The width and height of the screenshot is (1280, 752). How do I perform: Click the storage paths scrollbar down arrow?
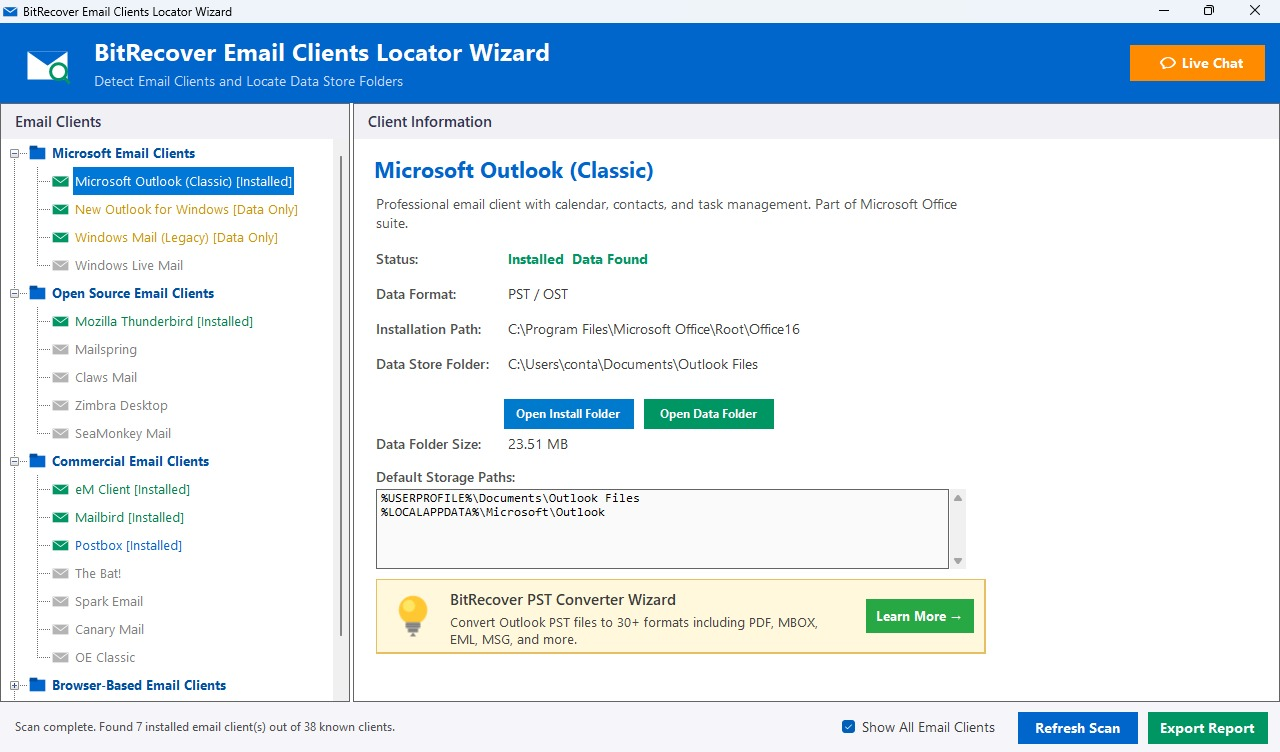957,563
